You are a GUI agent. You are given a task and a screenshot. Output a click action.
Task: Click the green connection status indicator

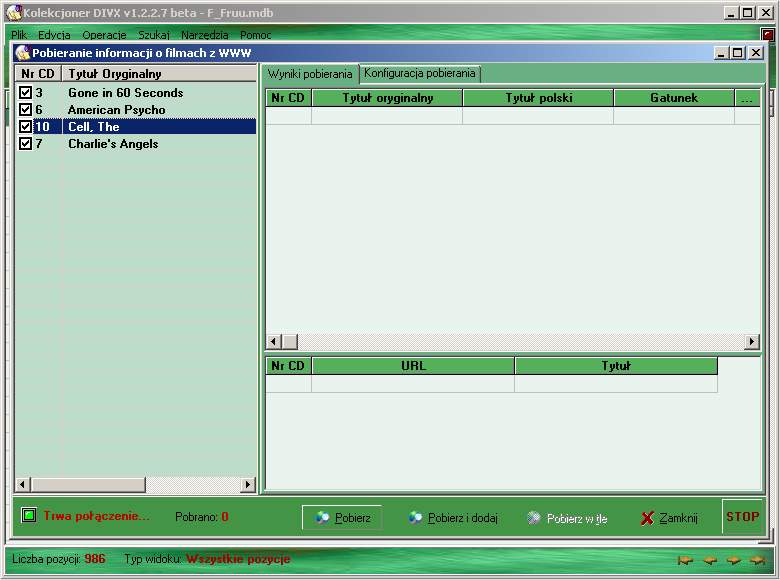click(29, 516)
